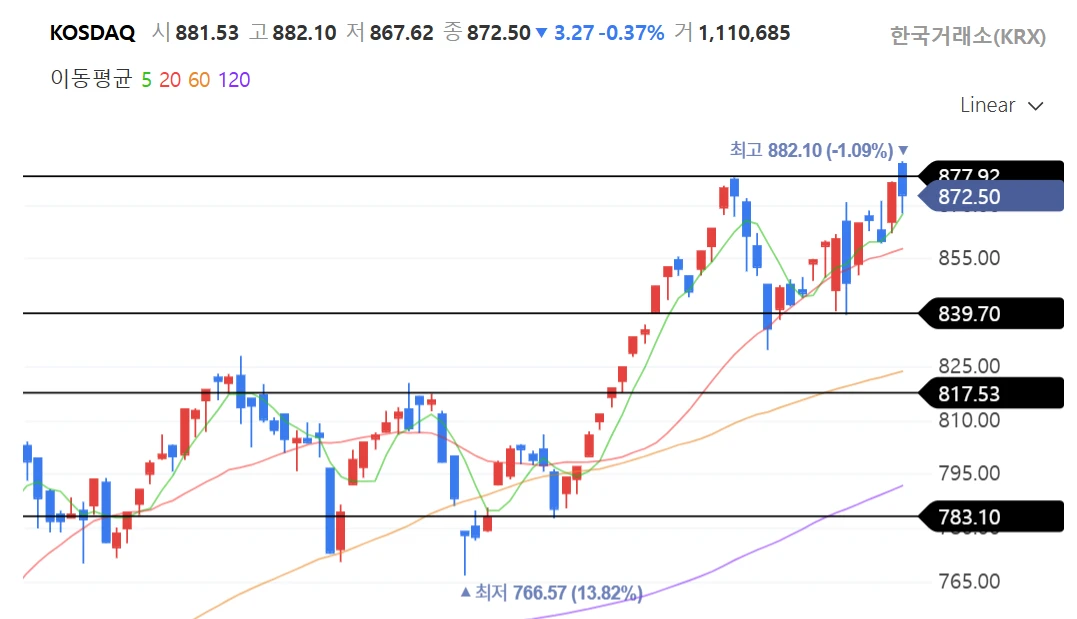The width and height of the screenshot is (1077, 619).
Task: Click the 최고 882.10 high price annotation
Action: point(810,151)
